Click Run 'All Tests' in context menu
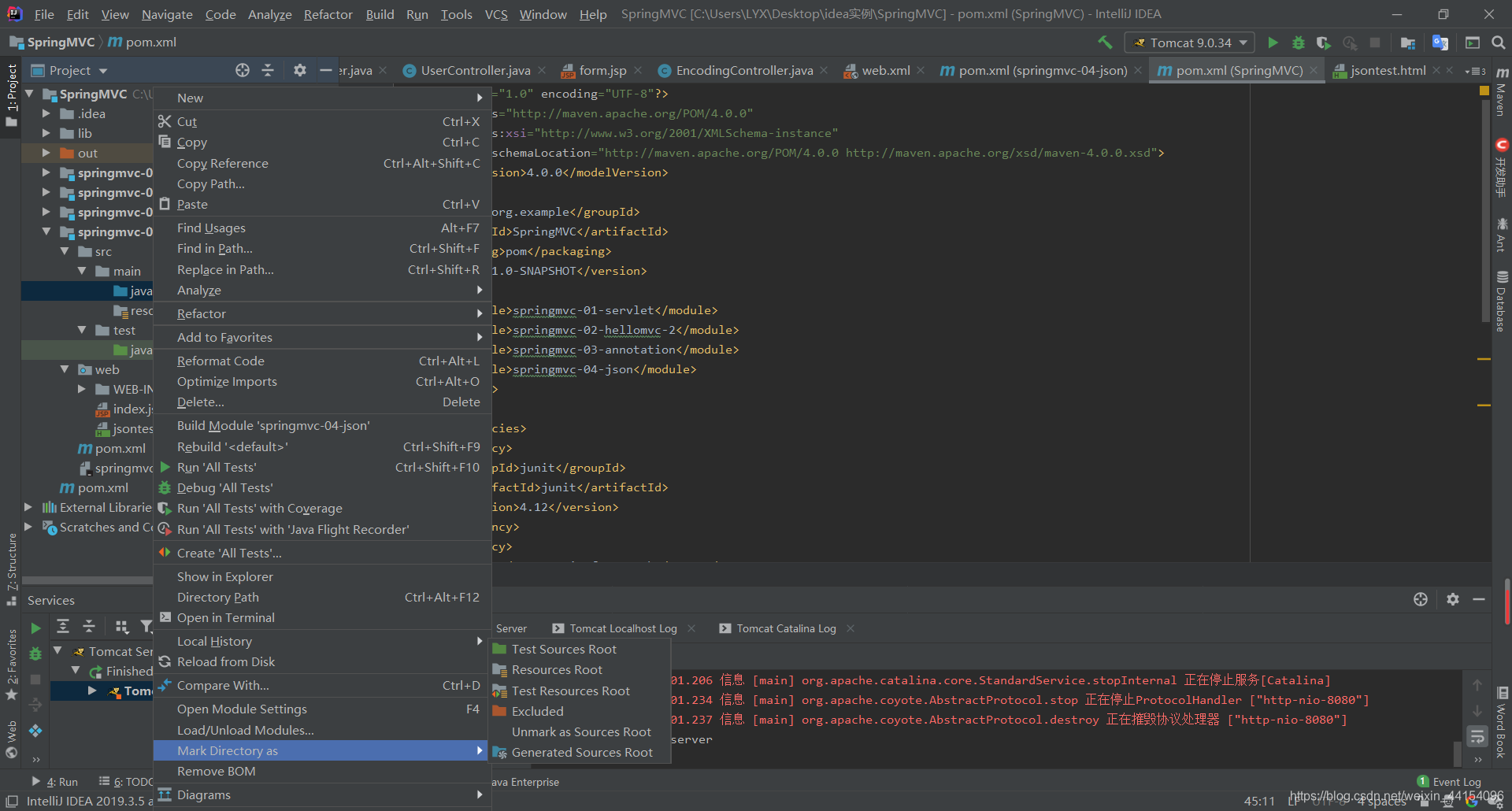Screen dimensions: 1512x811 pos(322,468)
